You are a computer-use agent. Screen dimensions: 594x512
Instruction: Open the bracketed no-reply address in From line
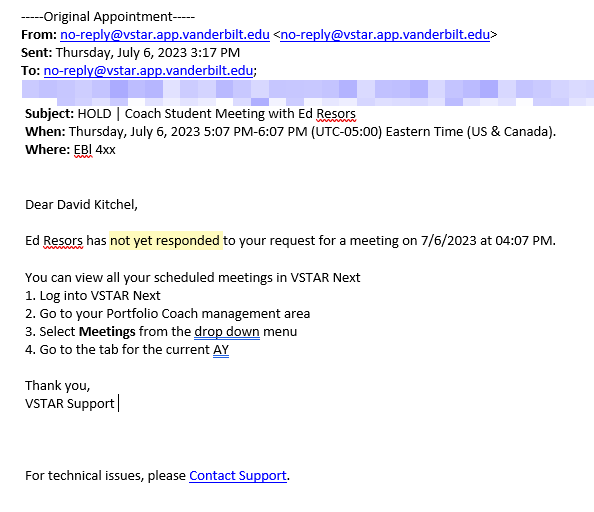click(x=385, y=34)
